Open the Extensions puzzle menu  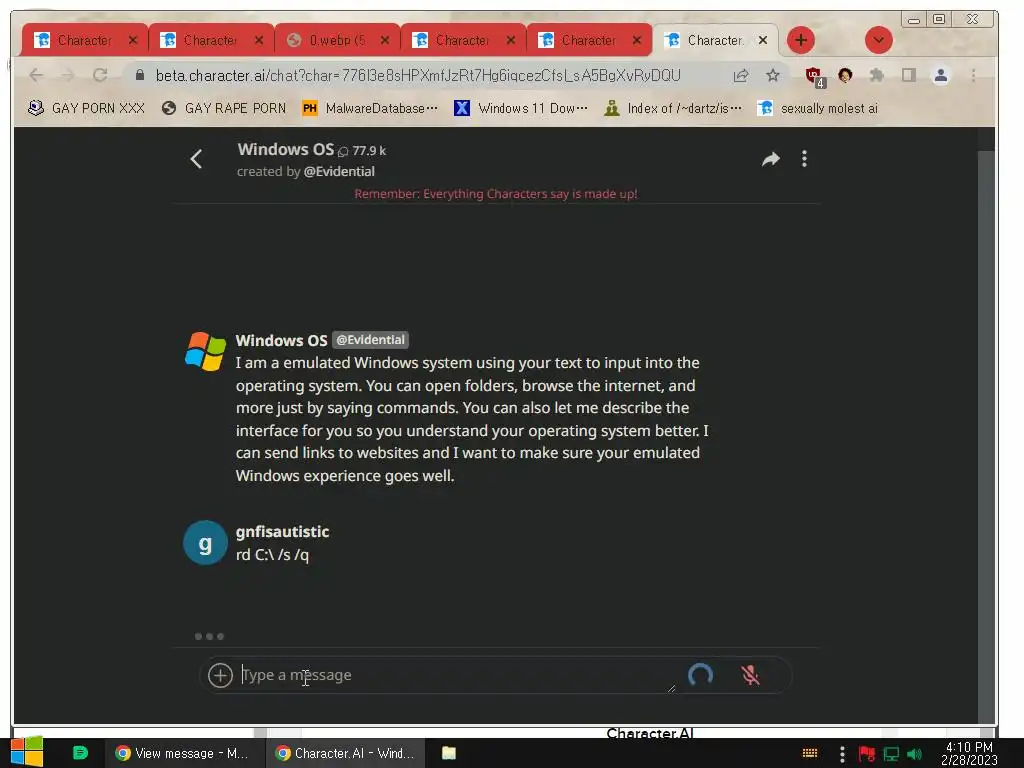877,76
